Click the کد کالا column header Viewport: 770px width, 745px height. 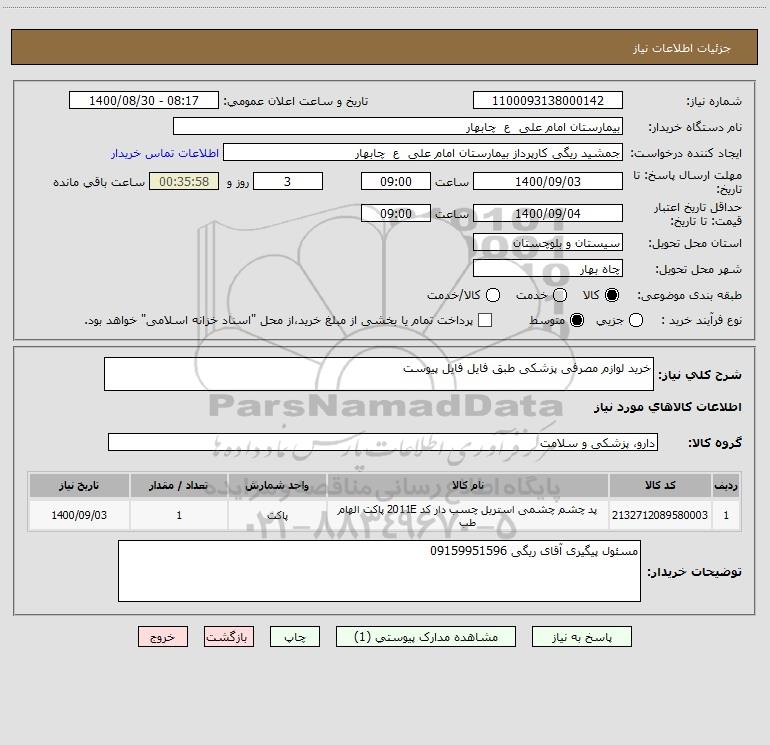pos(660,485)
